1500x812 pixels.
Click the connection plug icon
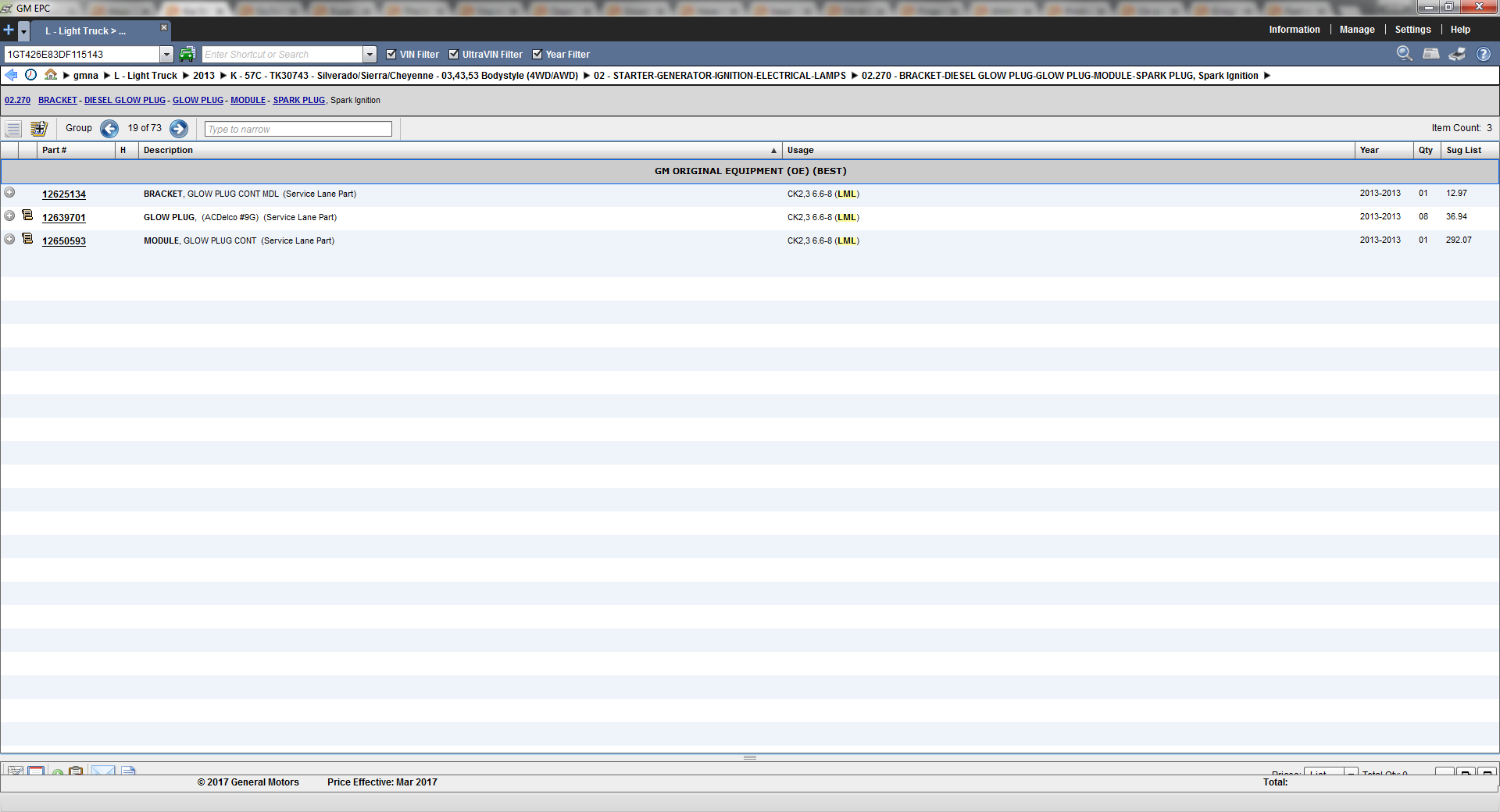[1457, 53]
